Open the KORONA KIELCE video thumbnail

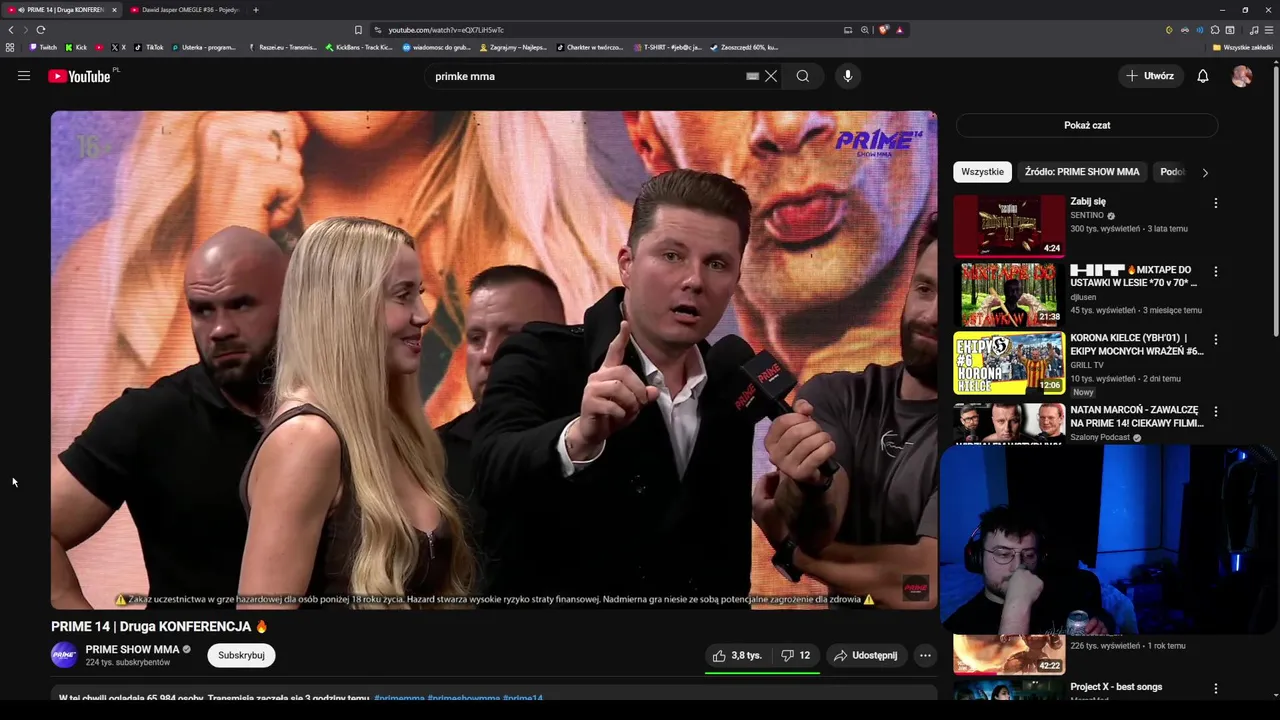[1009, 364]
